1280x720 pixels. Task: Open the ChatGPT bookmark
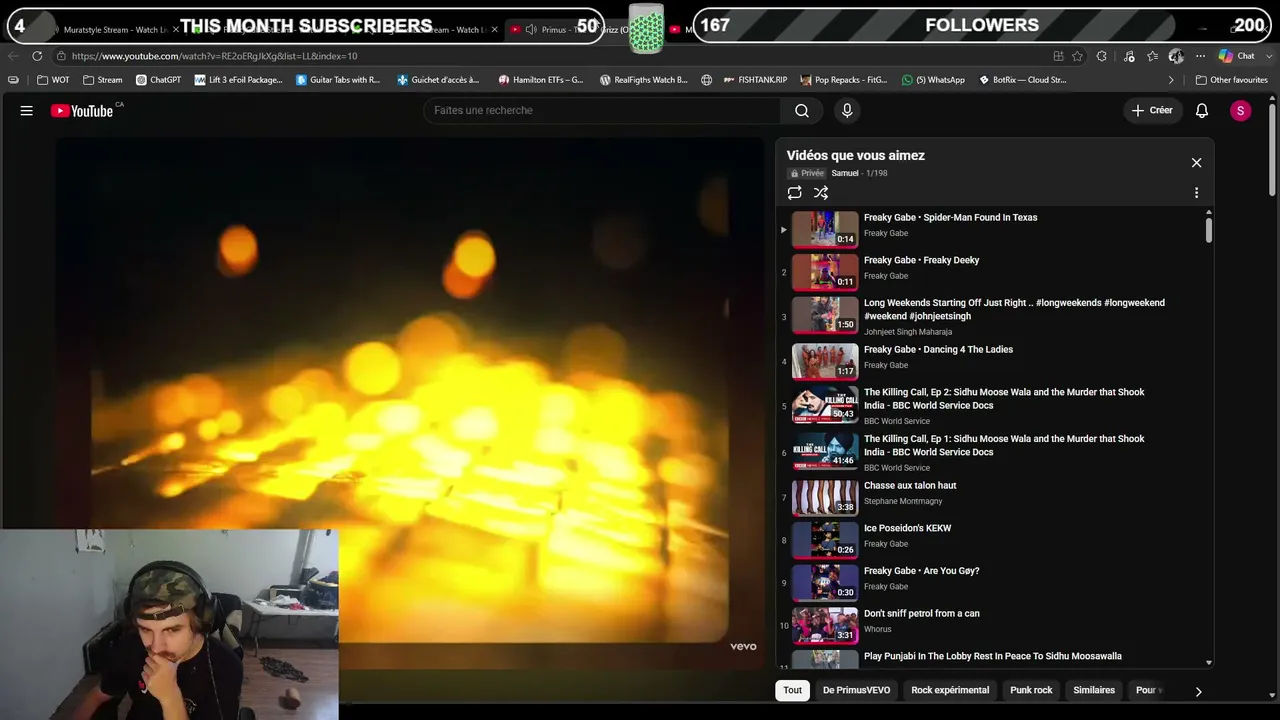coord(158,80)
